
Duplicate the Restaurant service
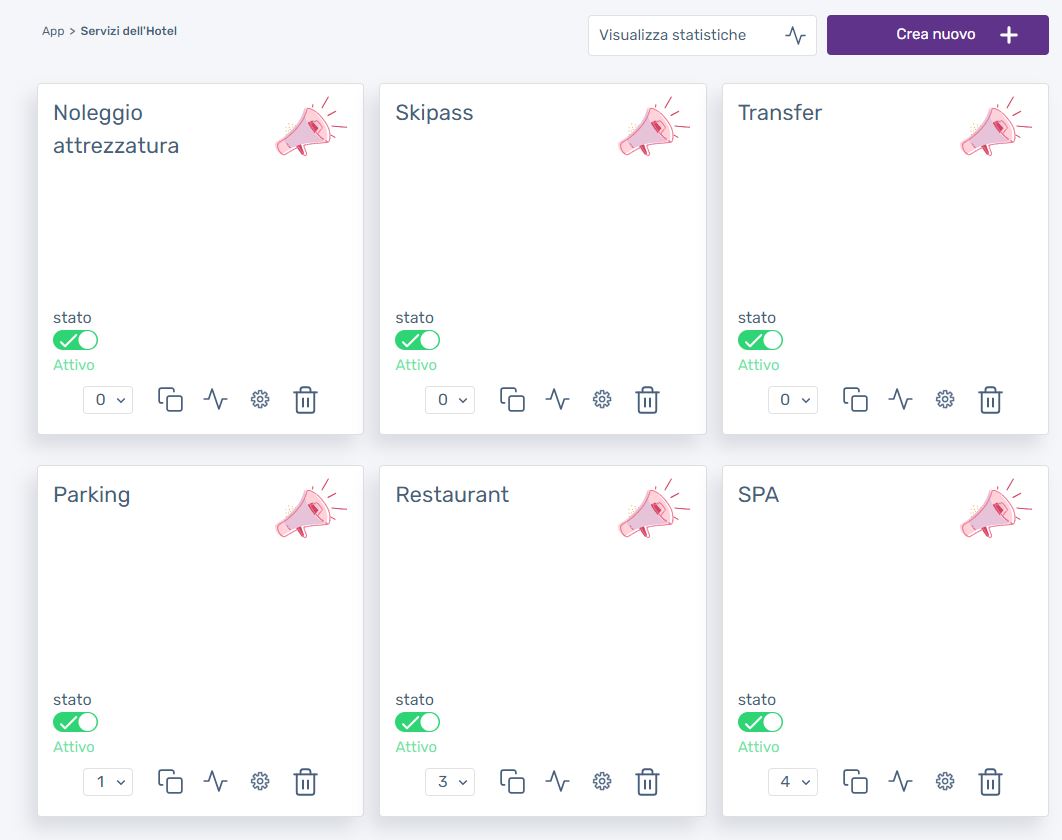[x=512, y=782]
